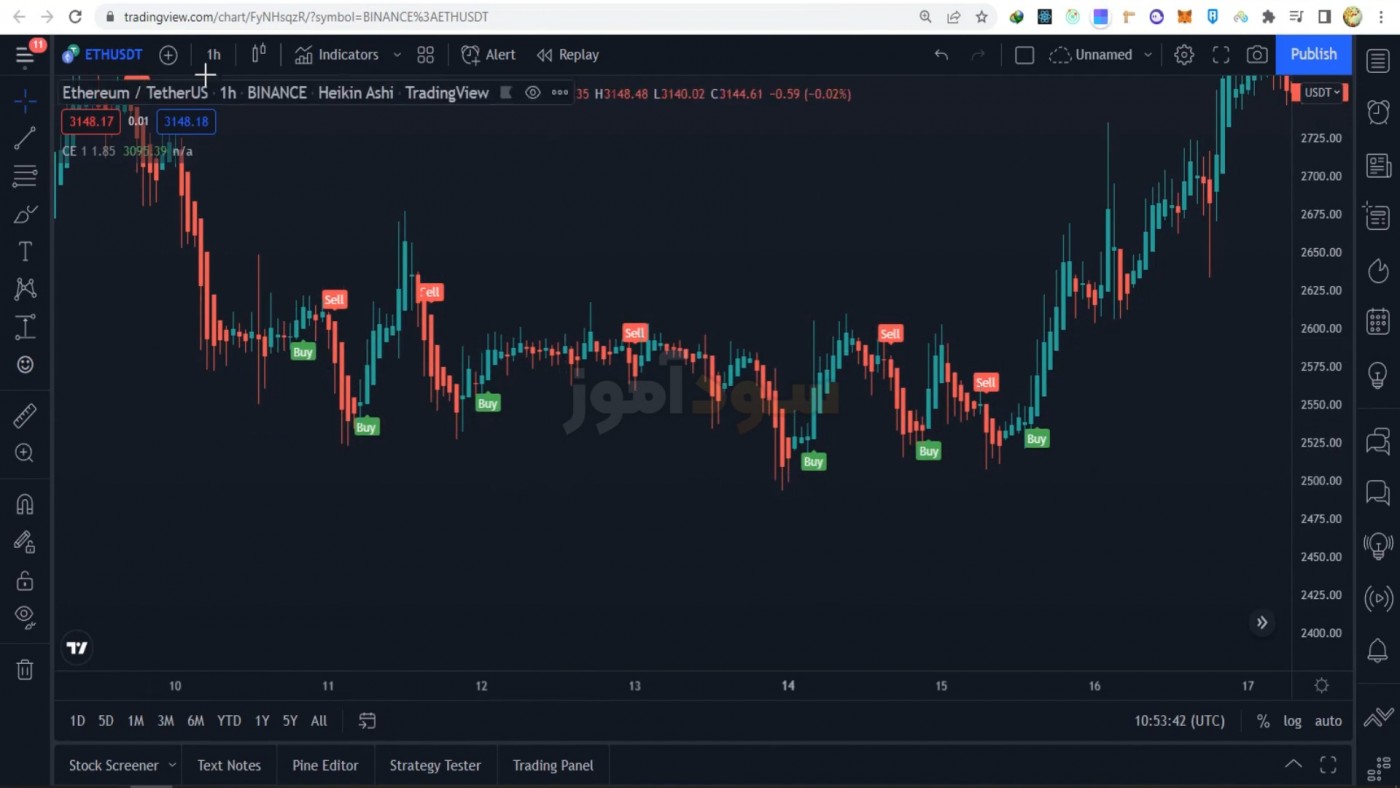Image resolution: width=1400 pixels, height=788 pixels.
Task: Open the Indicators dialog
Action: pyautogui.click(x=336, y=55)
